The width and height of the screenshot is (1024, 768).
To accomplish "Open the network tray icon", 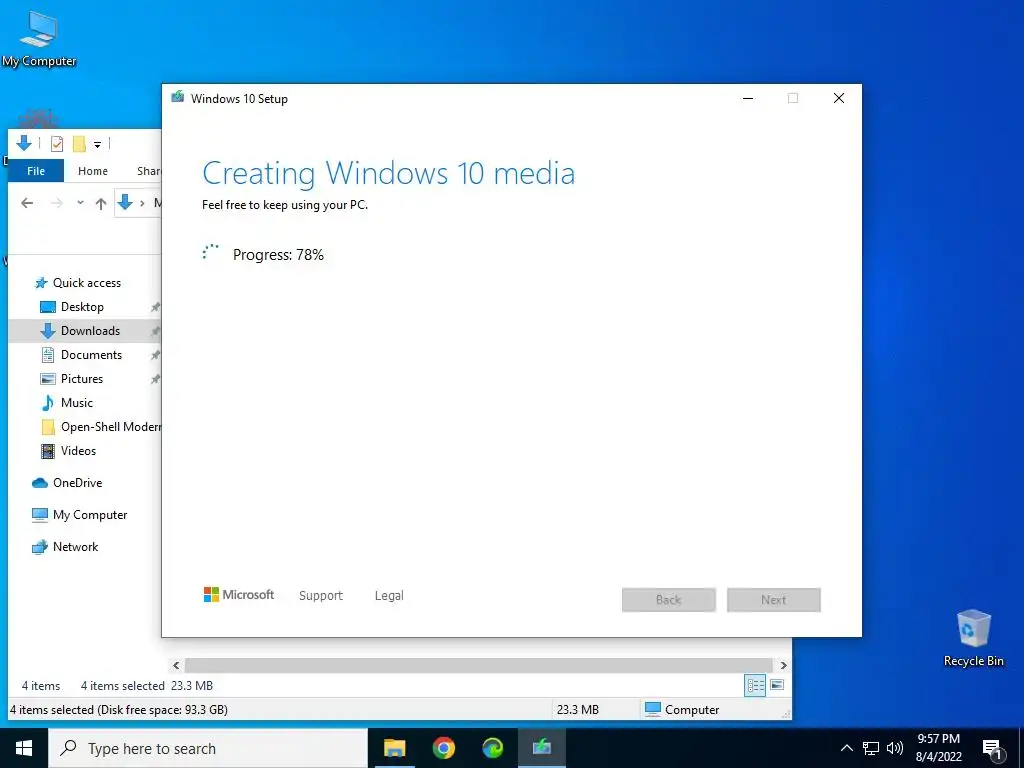I will coord(871,748).
